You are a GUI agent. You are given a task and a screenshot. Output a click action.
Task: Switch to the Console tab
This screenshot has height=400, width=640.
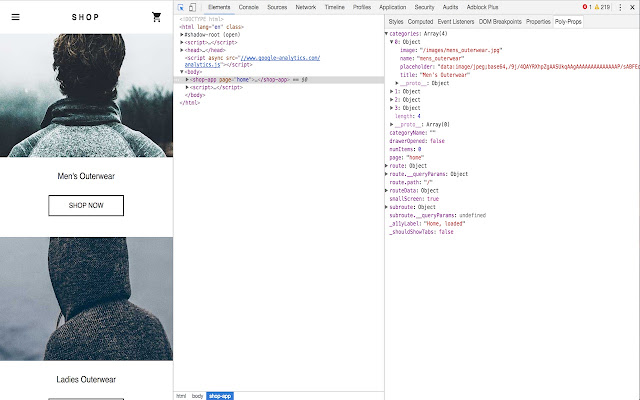(x=249, y=7)
